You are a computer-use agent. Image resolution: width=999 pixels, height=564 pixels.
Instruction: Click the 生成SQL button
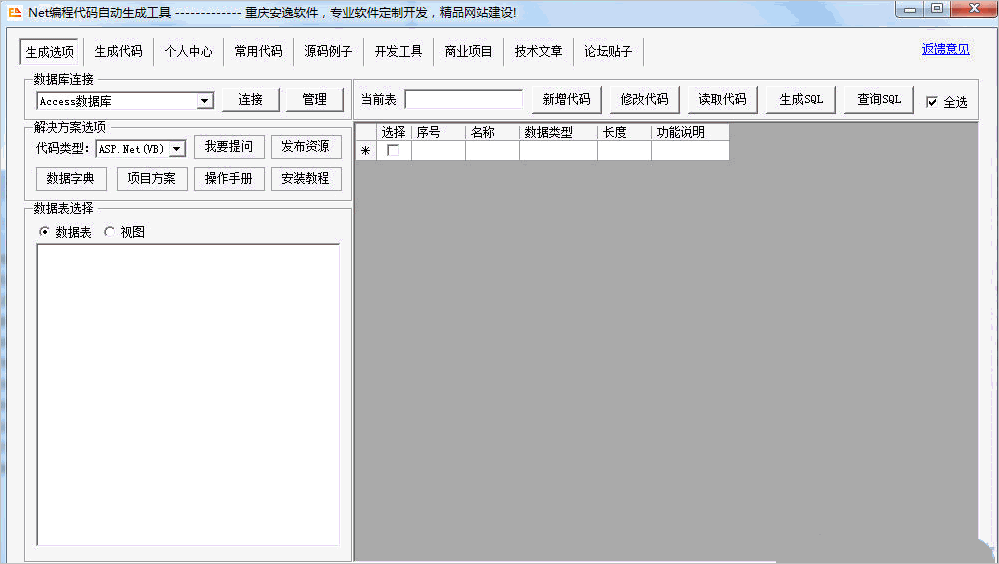coord(801,99)
